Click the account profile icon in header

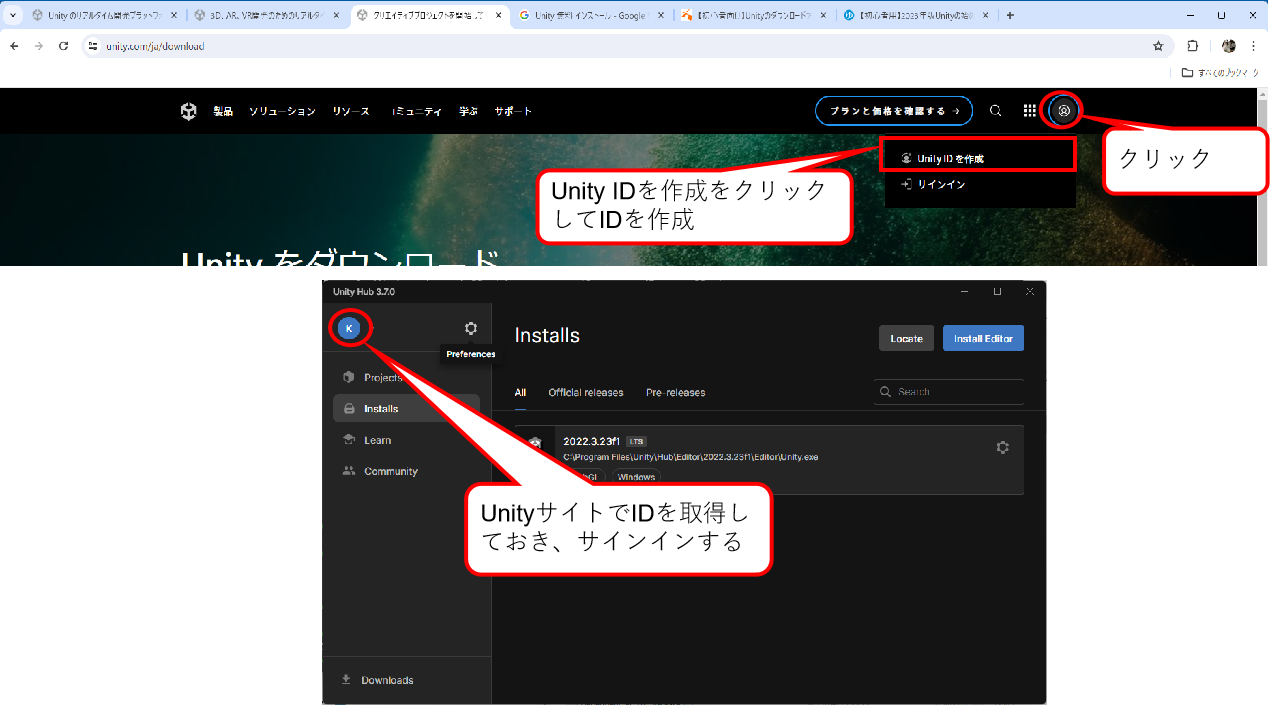click(1064, 111)
